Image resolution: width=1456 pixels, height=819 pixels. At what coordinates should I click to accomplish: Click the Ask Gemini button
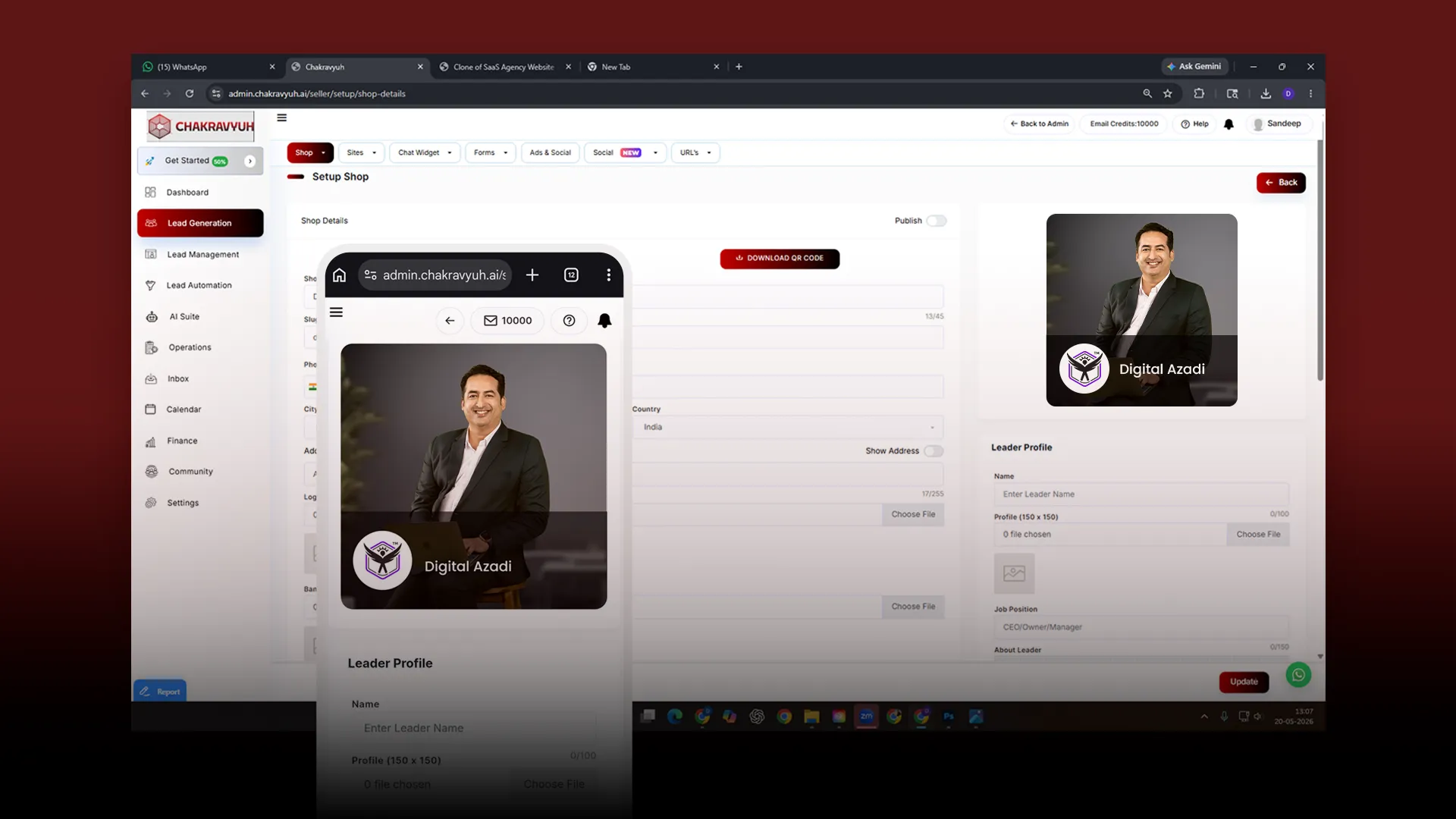(1194, 67)
